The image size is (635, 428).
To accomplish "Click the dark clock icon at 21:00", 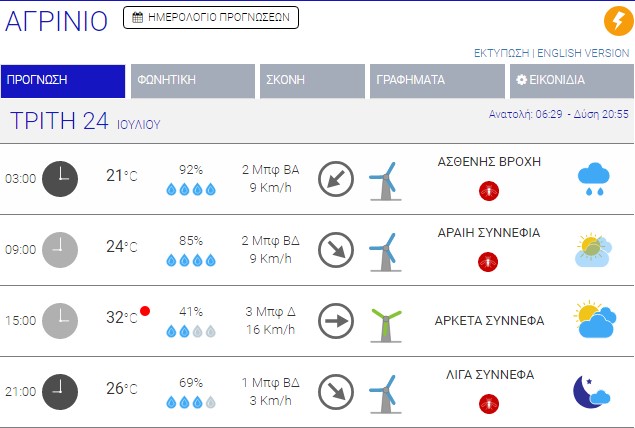I will point(59,391).
